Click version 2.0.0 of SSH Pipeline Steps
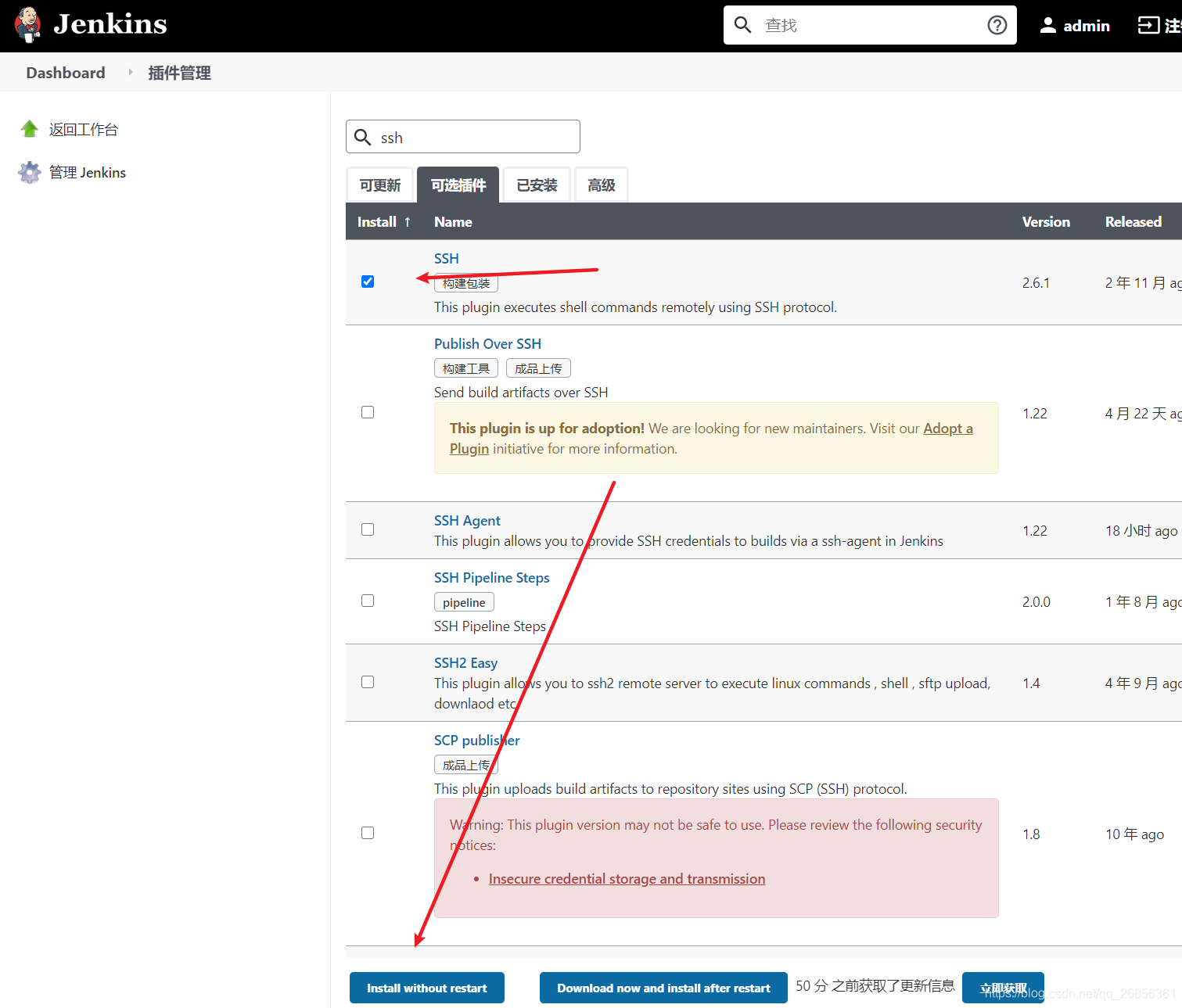 click(1036, 602)
